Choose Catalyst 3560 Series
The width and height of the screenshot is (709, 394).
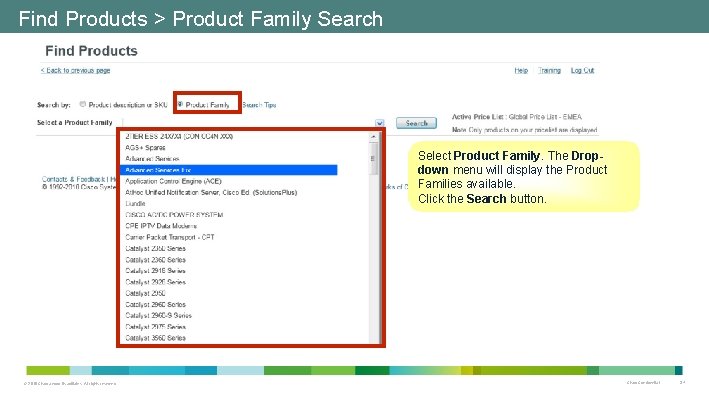[x=156, y=338]
